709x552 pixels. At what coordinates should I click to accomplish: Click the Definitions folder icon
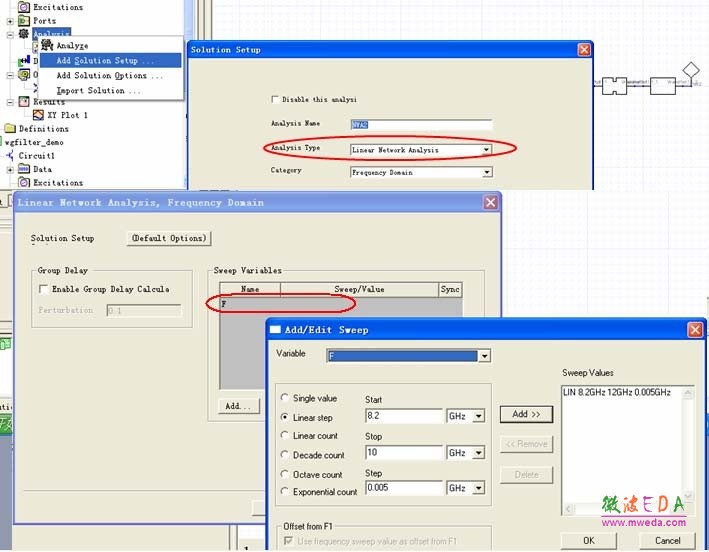[x=10, y=129]
